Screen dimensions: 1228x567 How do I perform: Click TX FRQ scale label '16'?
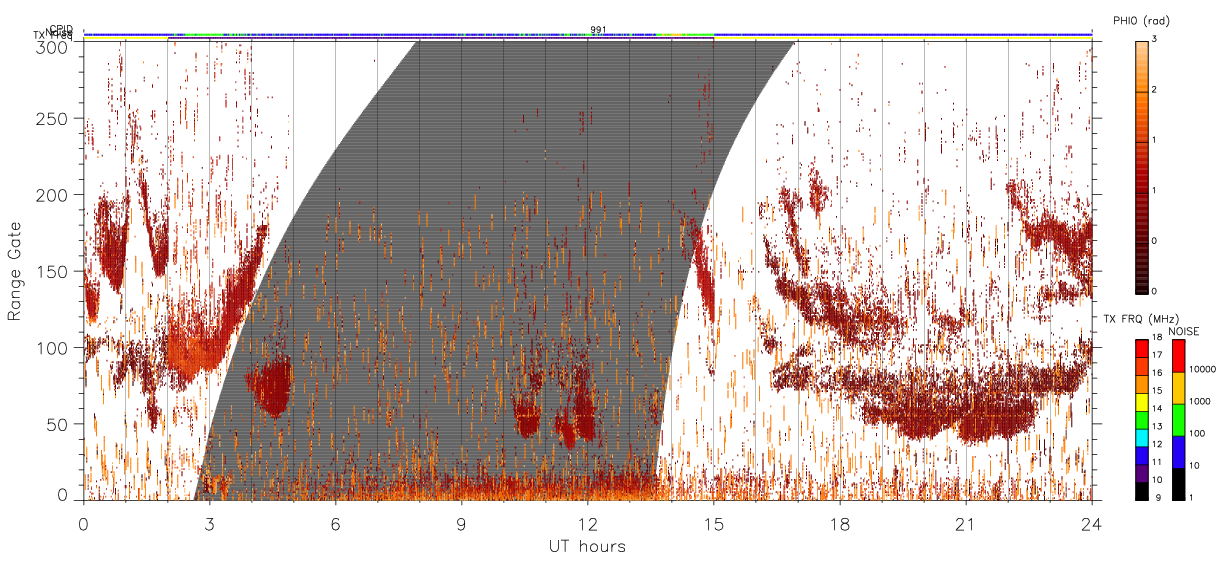1157,373
